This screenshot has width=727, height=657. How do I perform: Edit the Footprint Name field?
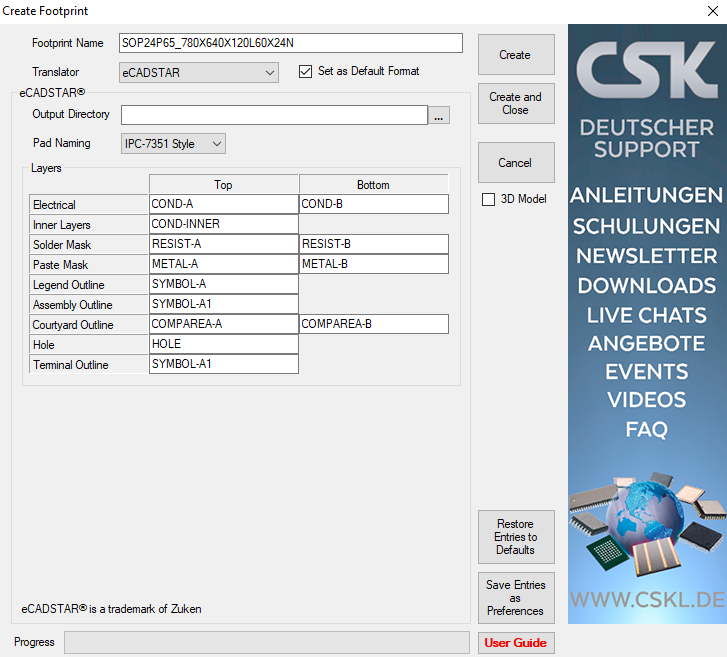pos(291,43)
